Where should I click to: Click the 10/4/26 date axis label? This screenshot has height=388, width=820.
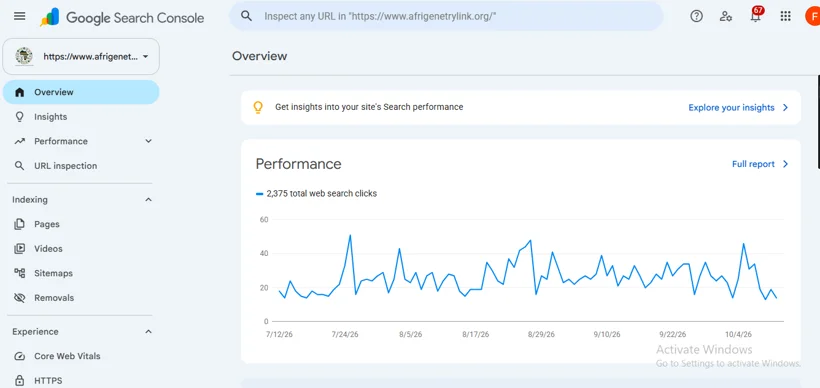coord(738,335)
